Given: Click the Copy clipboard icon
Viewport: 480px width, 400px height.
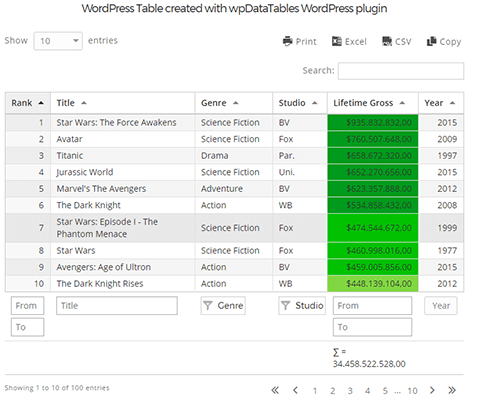Looking at the screenshot, I should pyautogui.click(x=431, y=41).
